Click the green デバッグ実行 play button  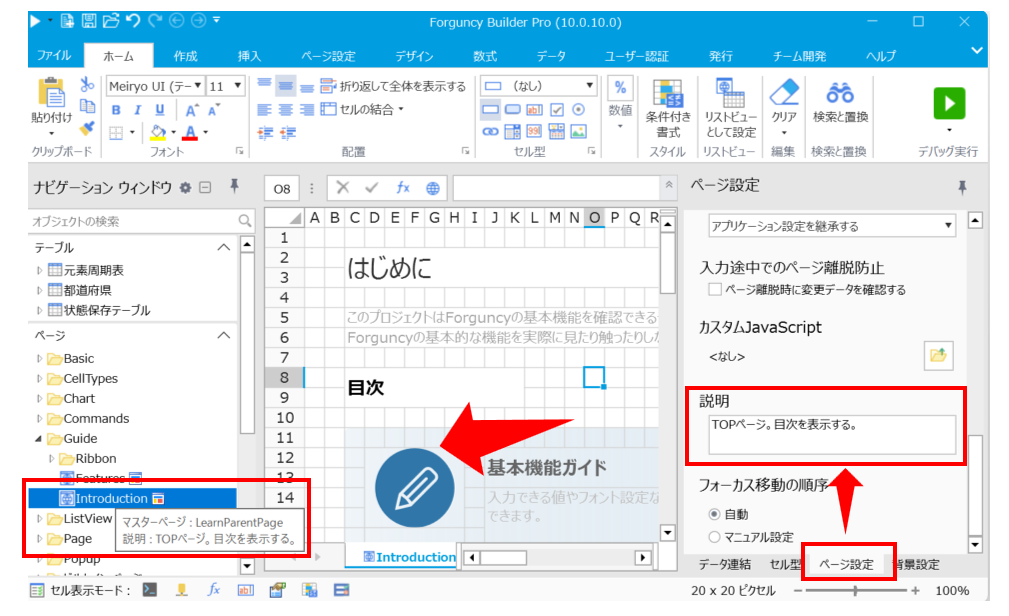tap(949, 104)
